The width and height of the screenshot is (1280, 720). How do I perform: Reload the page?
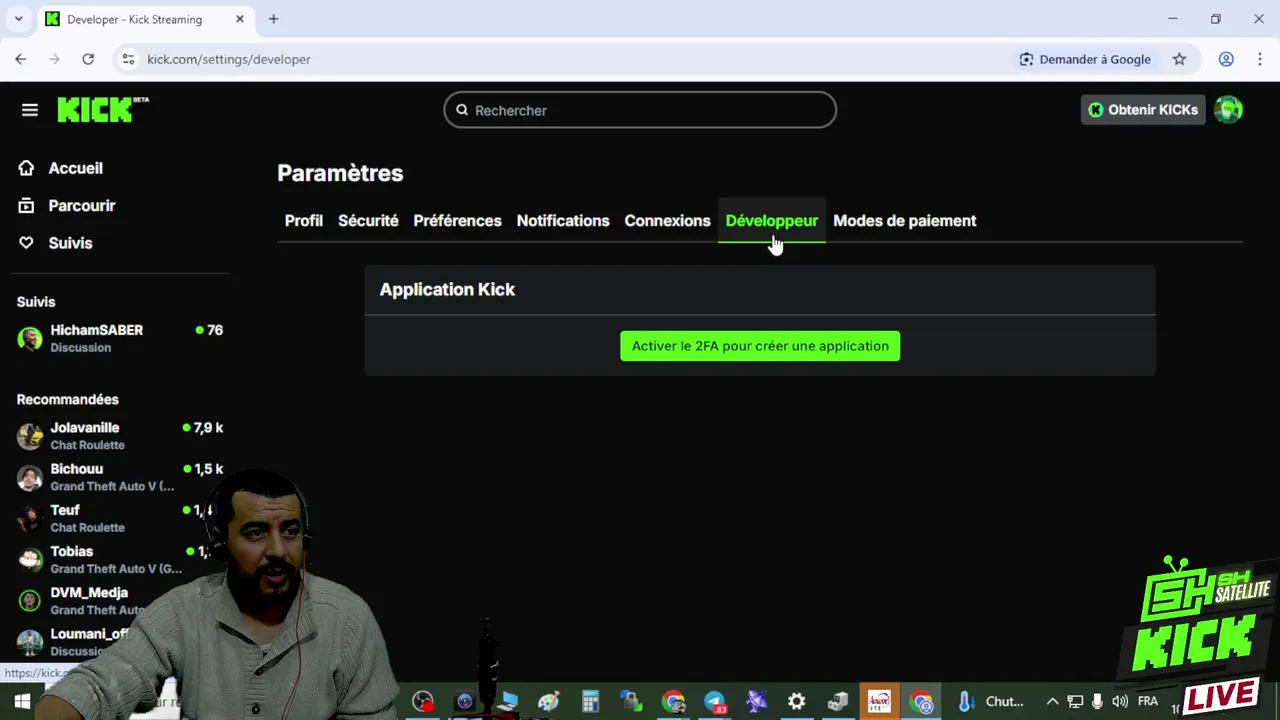point(88,59)
